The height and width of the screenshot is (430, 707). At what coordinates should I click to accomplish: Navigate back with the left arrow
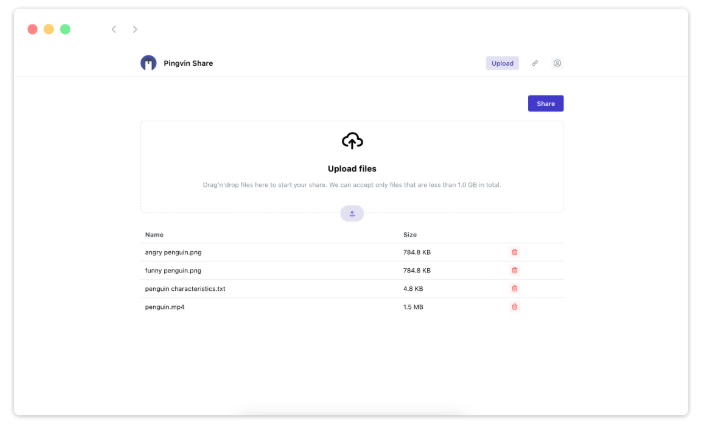coord(114,30)
